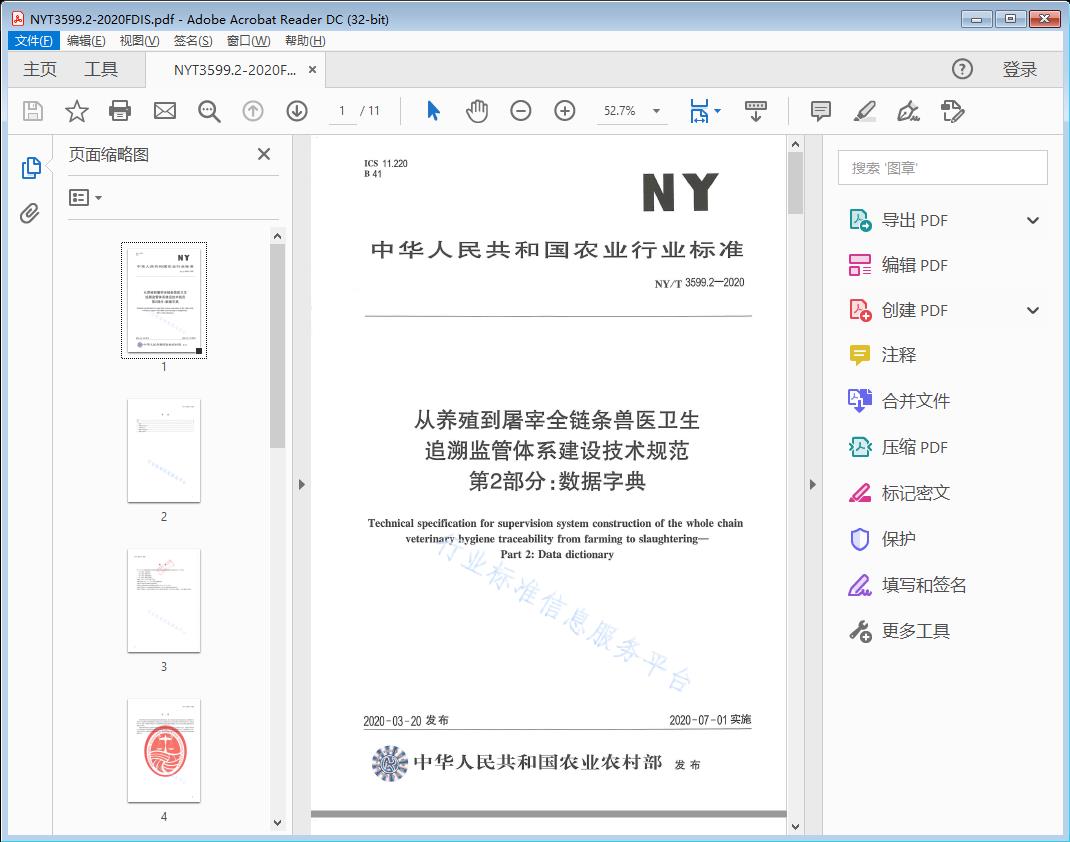
Task: Open the comment speech-bubble tool
Action: pyautogui.click(x=820, y=111)
